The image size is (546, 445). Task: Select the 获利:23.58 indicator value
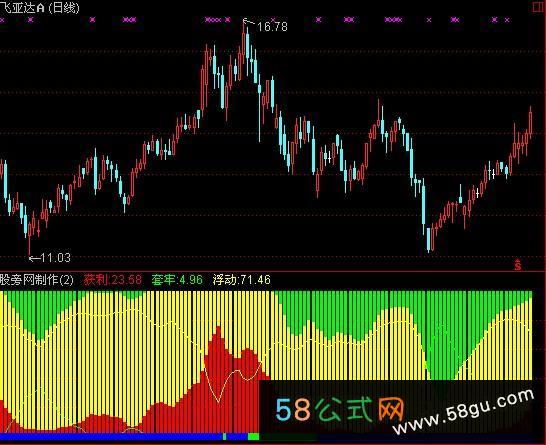pos(113,280)
